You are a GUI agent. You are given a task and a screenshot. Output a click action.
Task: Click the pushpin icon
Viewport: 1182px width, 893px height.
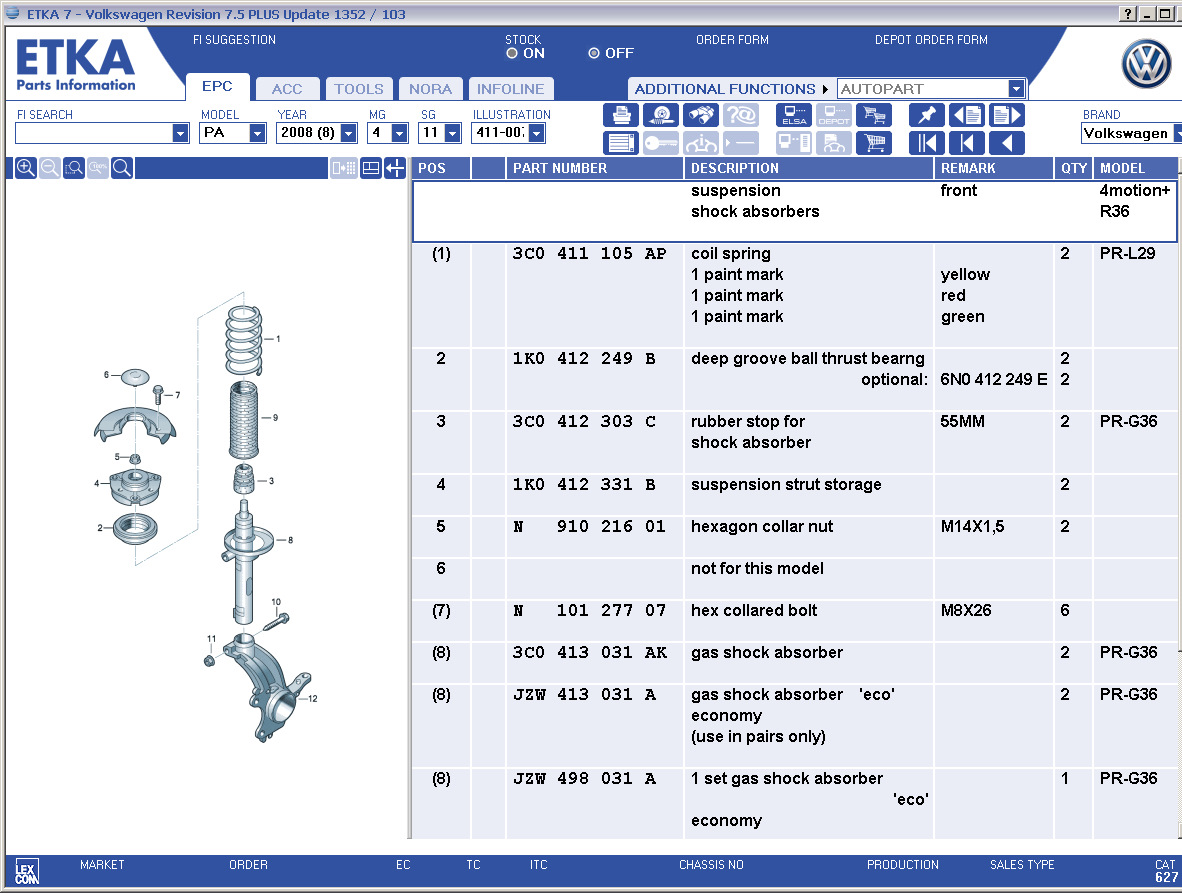click(926, 115)
